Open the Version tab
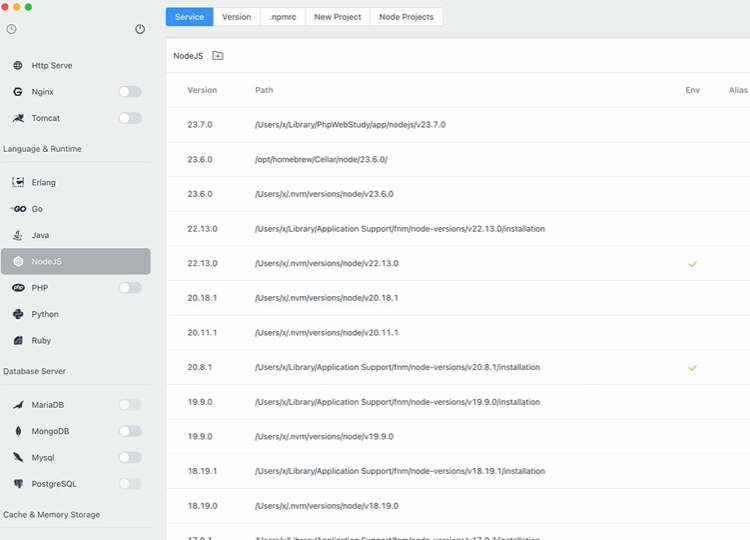Viewport: 750px width, 540px height. 236,17
